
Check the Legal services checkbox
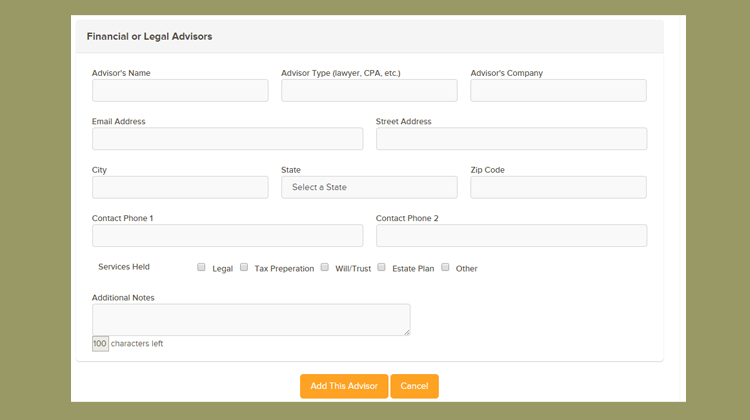201,267
